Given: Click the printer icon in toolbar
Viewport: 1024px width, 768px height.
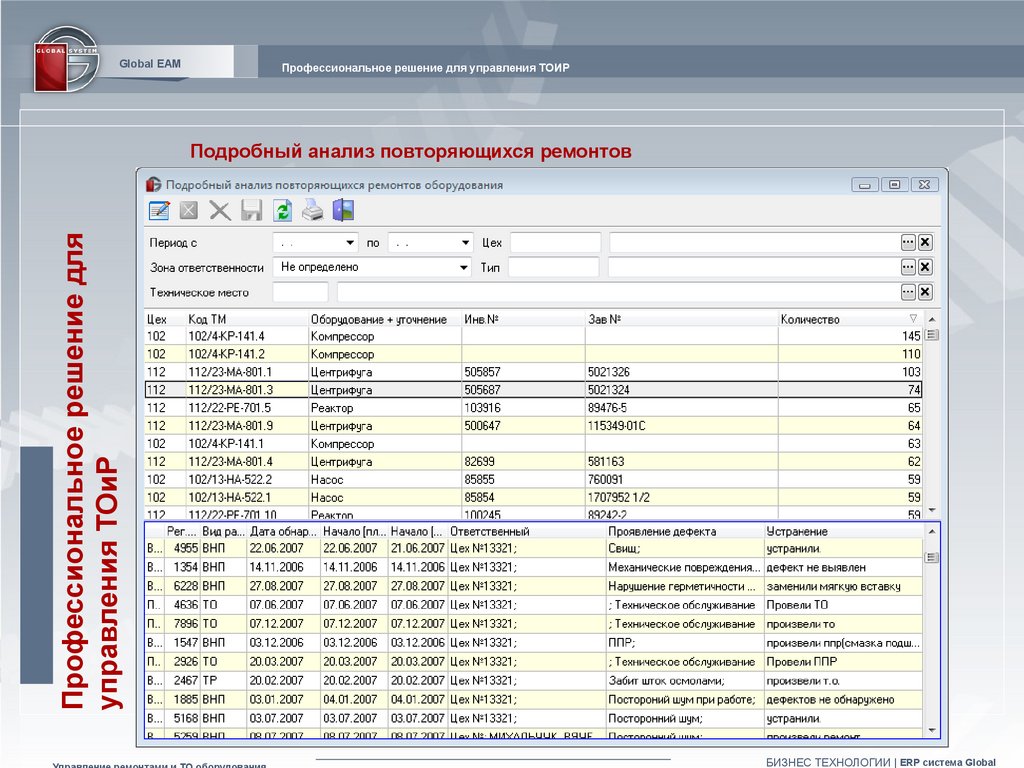Looking at the screenshot, I should click(313, 210).
